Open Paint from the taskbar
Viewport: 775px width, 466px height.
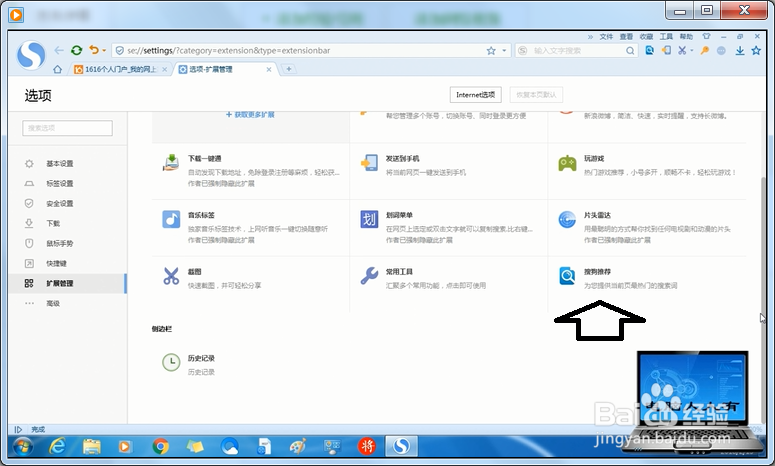coord(298,447)
